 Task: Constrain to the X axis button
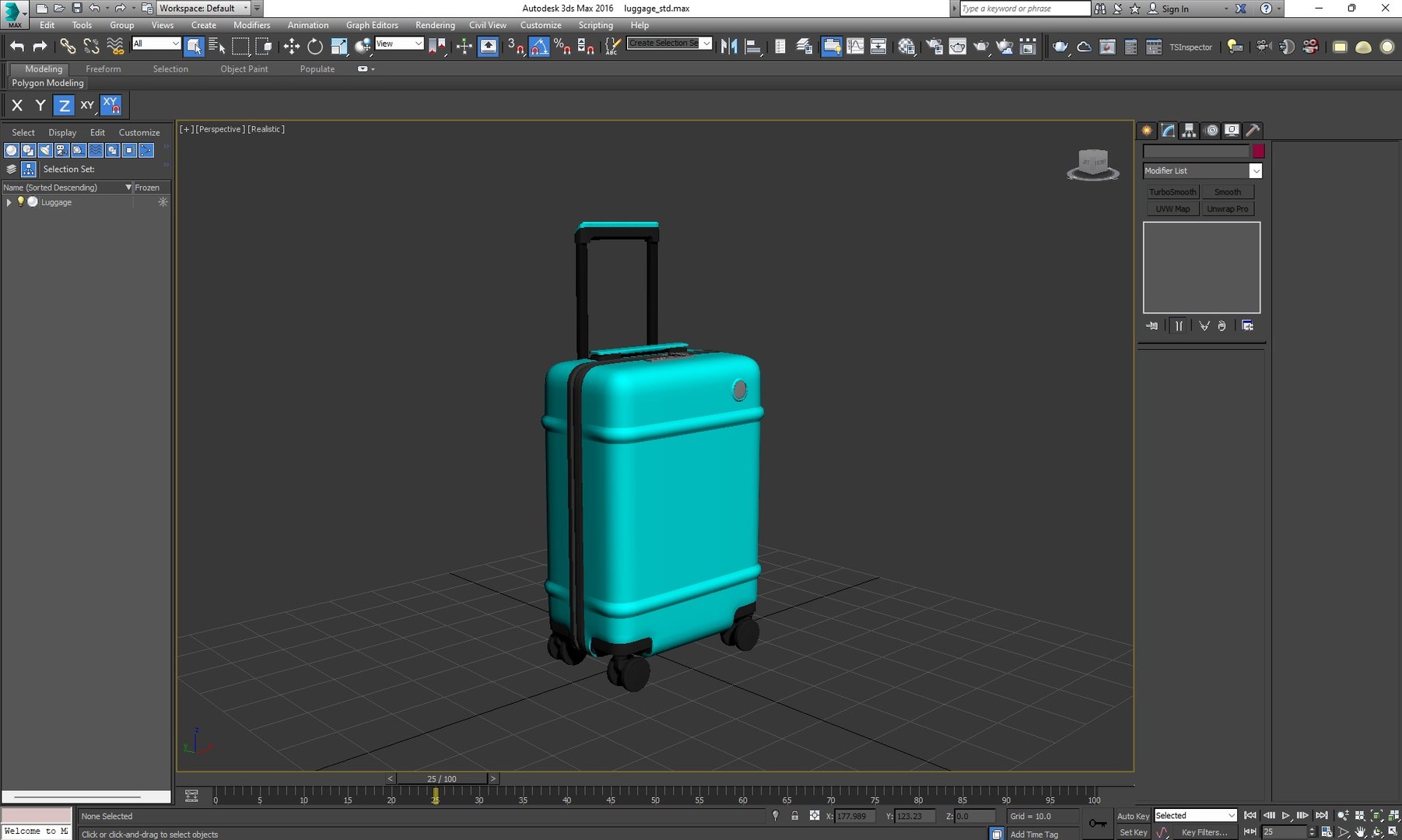pyautogui.click(x=17, y=105)
